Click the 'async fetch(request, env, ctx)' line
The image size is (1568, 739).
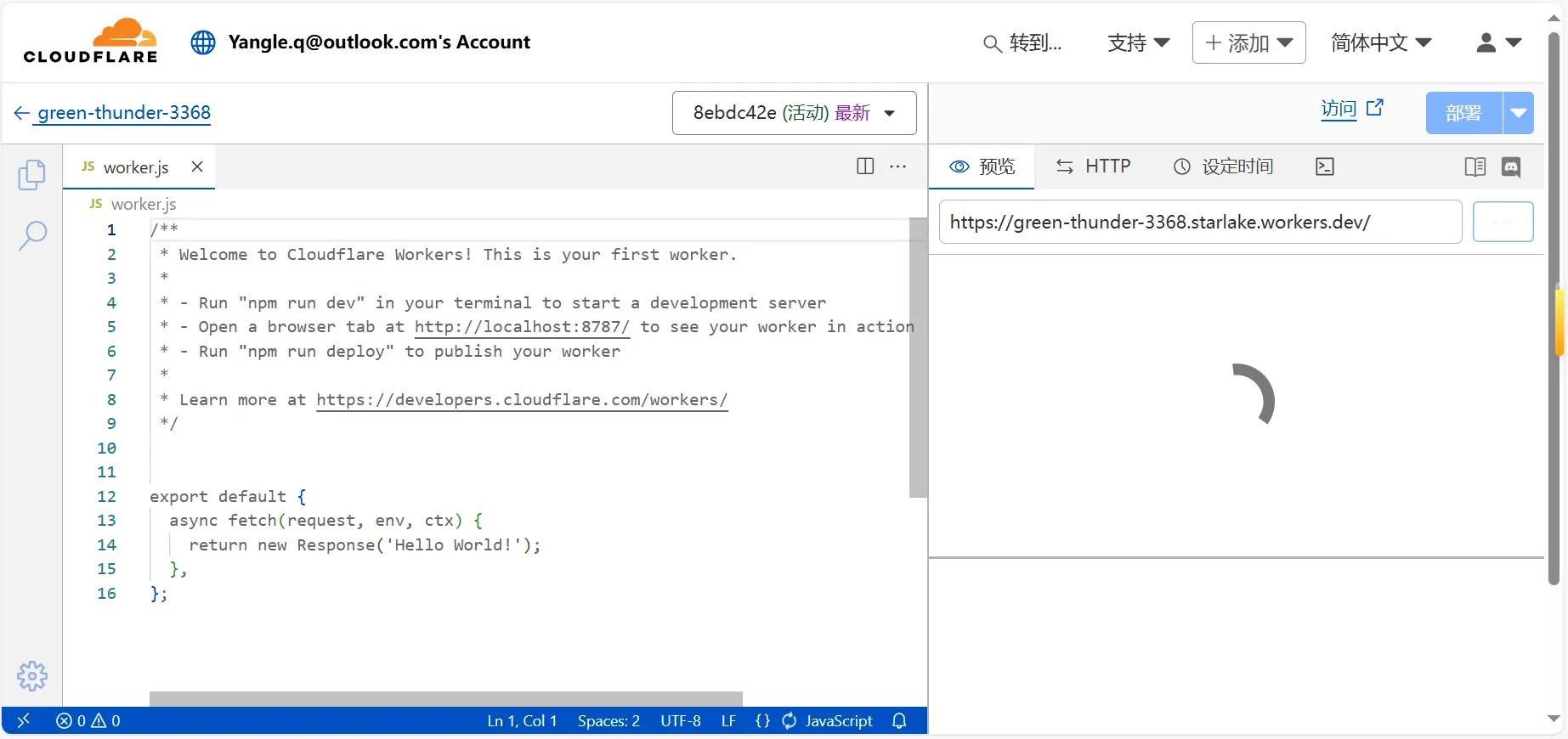325,520
